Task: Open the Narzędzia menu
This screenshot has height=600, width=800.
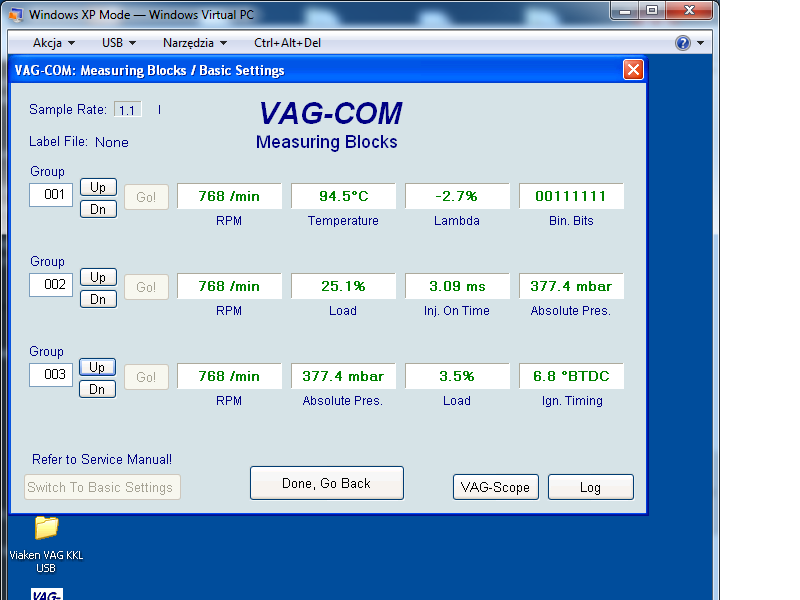Action: [x=194, y=43]
